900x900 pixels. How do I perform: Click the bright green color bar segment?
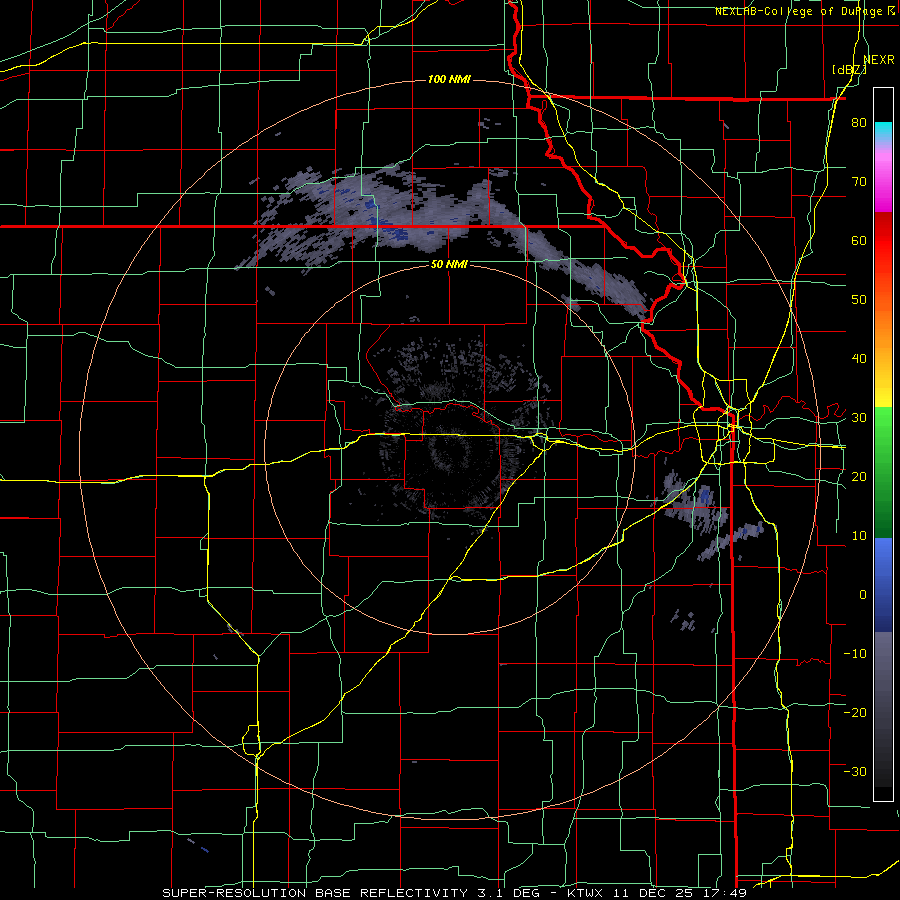click(x=883, y=425)
